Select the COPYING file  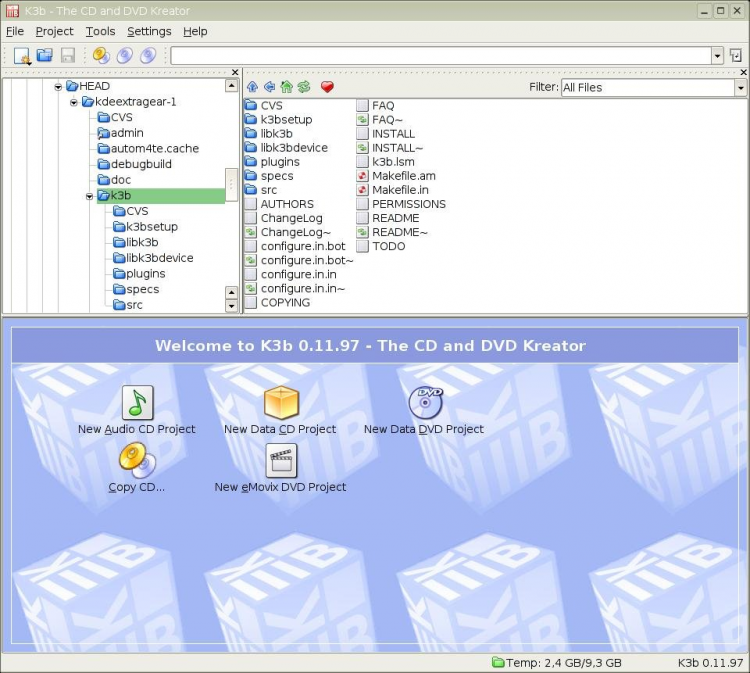pyautogui.click(x=277, y=303)
